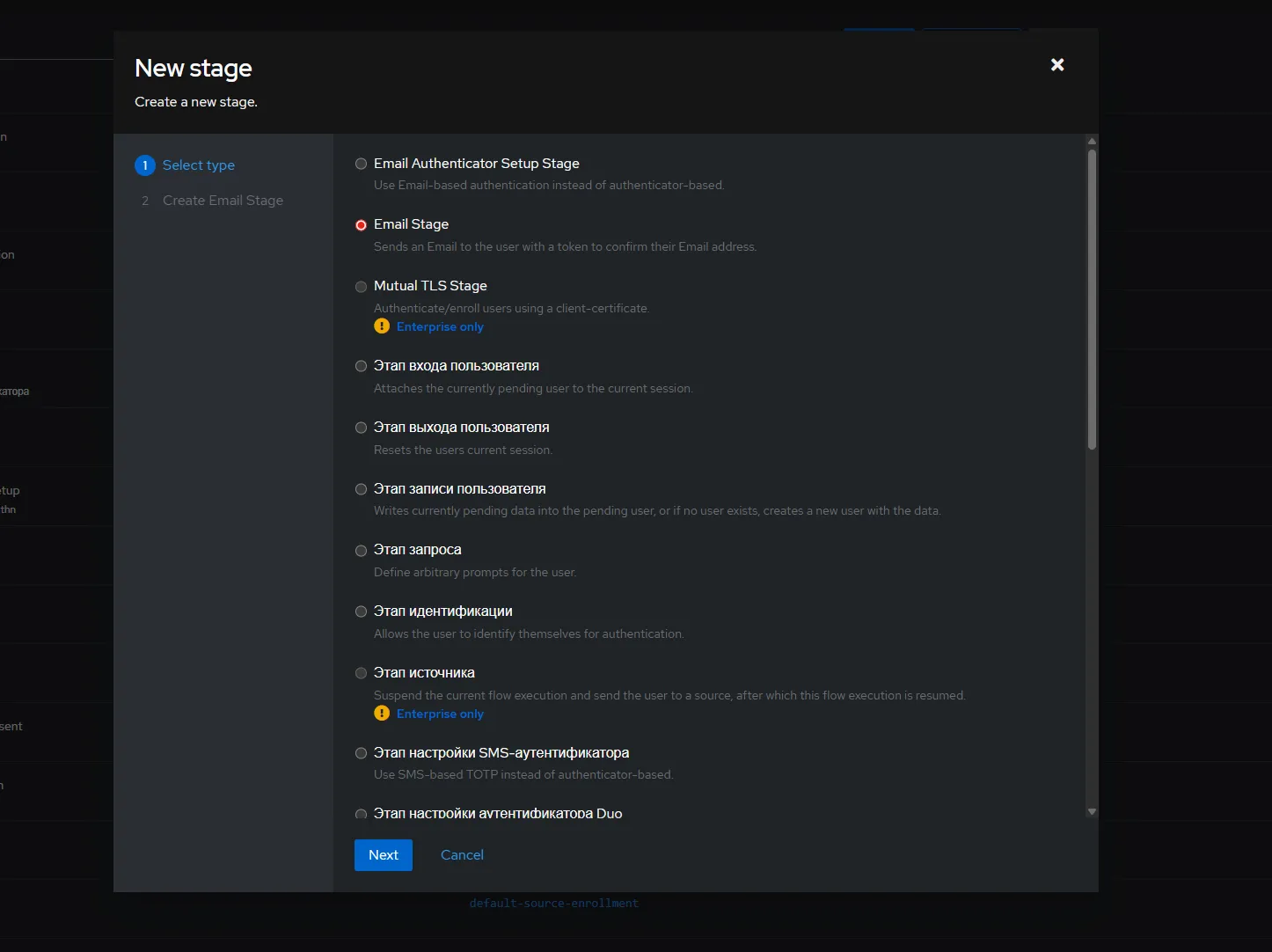Click warning icon under Этап источника
This screenshot has width=1272, height=952.
click(382, 714)
